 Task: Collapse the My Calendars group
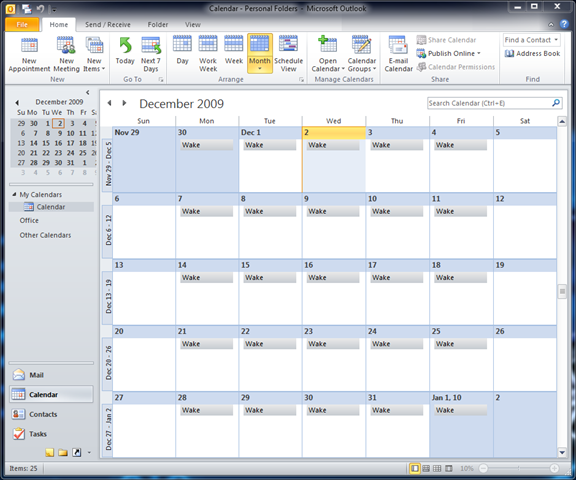point(14,194)
